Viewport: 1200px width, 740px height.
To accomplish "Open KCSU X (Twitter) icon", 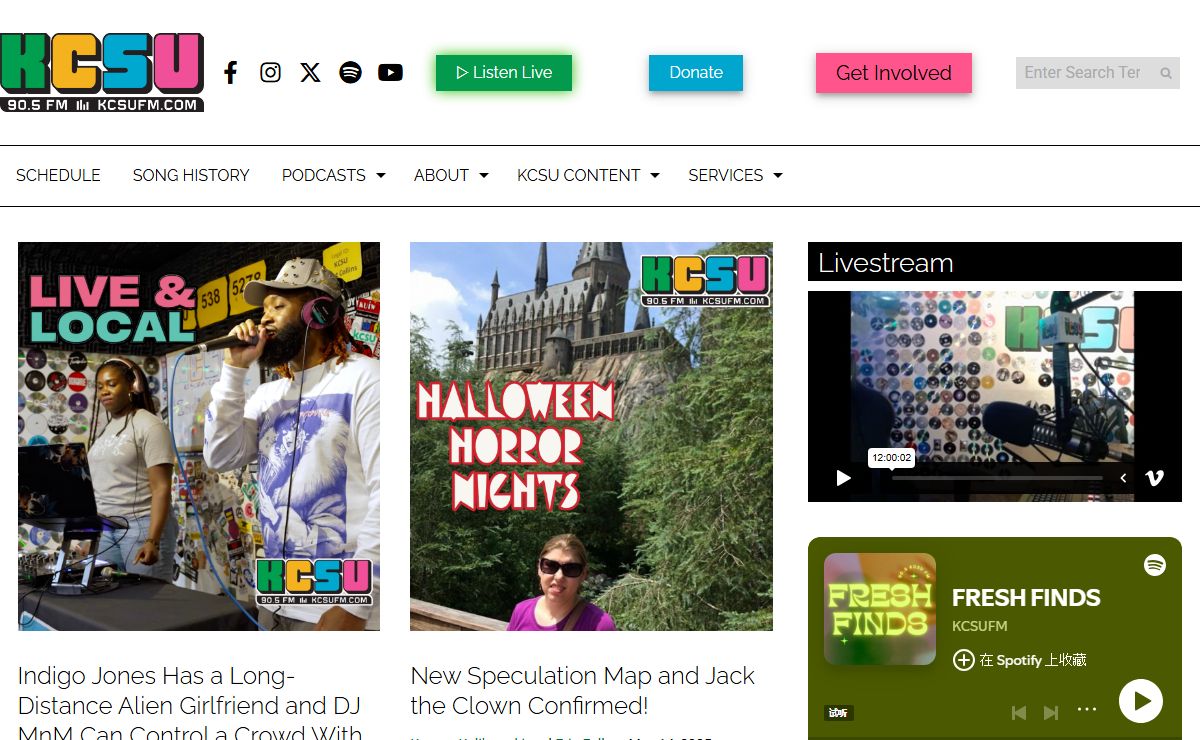I will coord(310,72).
